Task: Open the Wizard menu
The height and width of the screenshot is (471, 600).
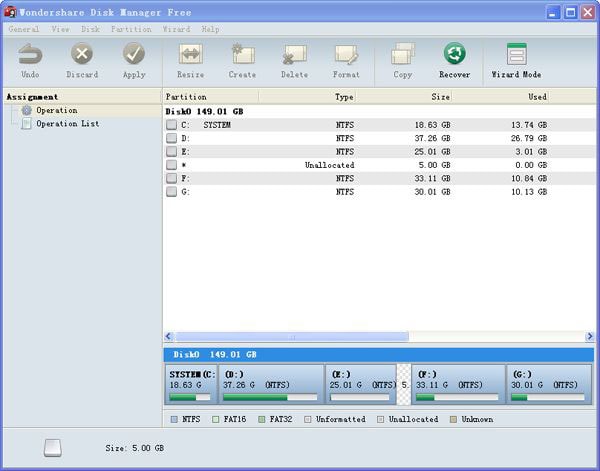Action: [x=176, y=29]
